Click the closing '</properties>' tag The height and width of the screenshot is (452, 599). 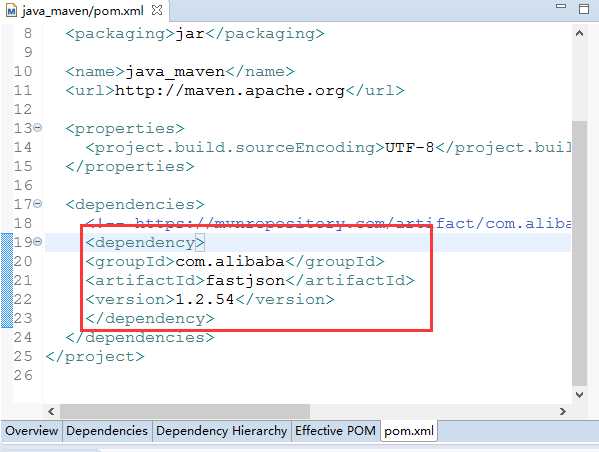[x=130, y=167]
